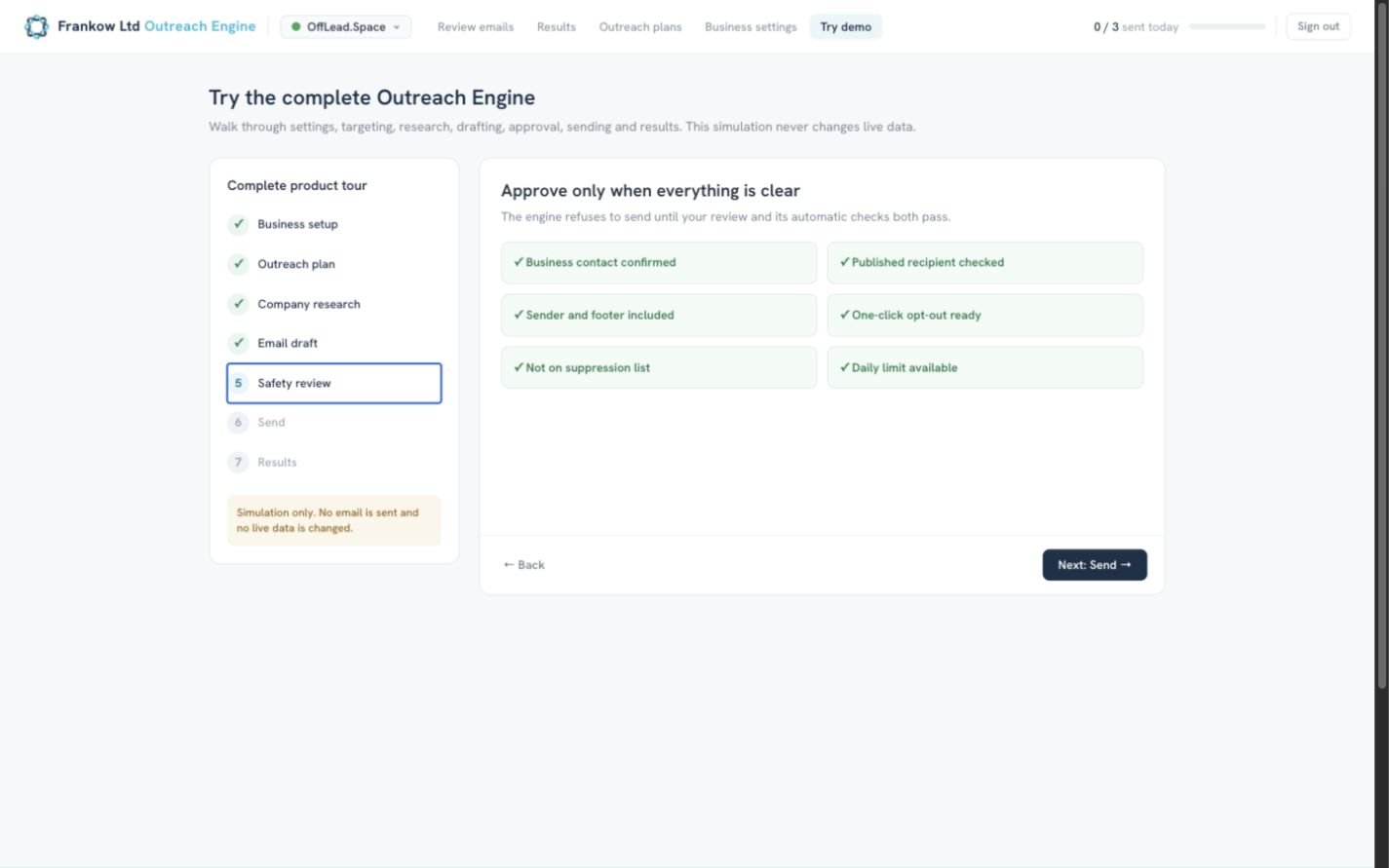This screenshot has width=1389, height=868.
Task: Click the 'Simulation only' notice box
Action: (334, 520)
